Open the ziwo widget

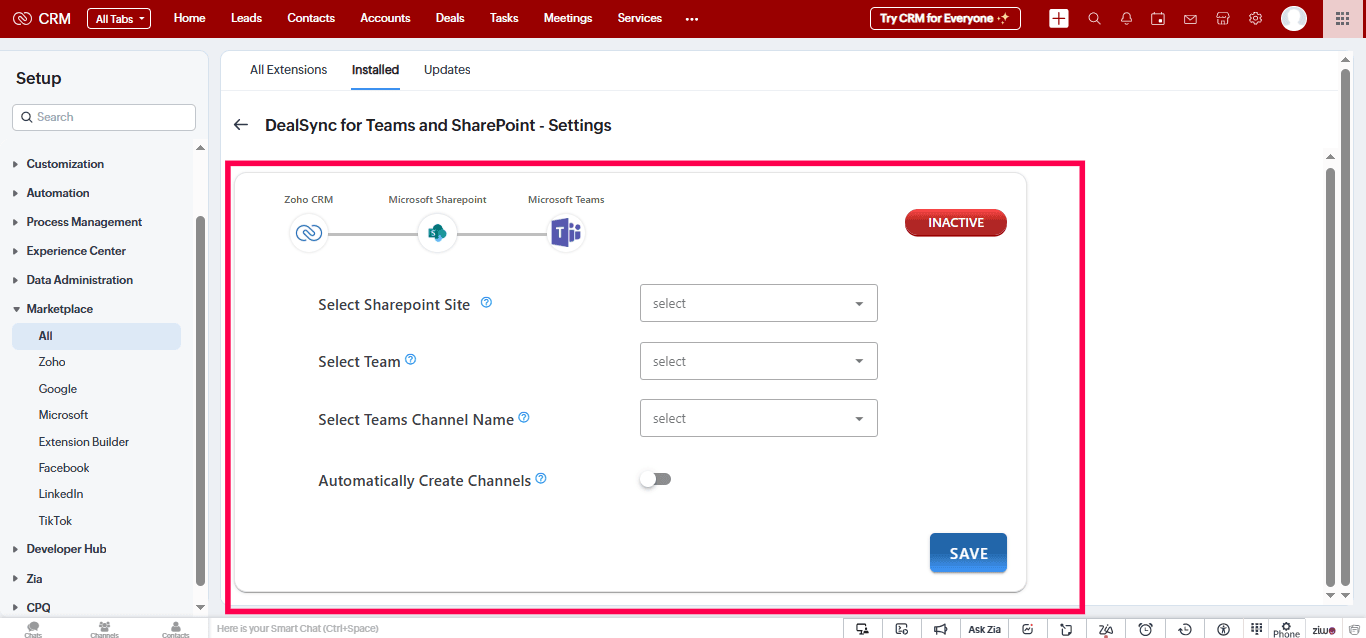[x=1325, y=630]
